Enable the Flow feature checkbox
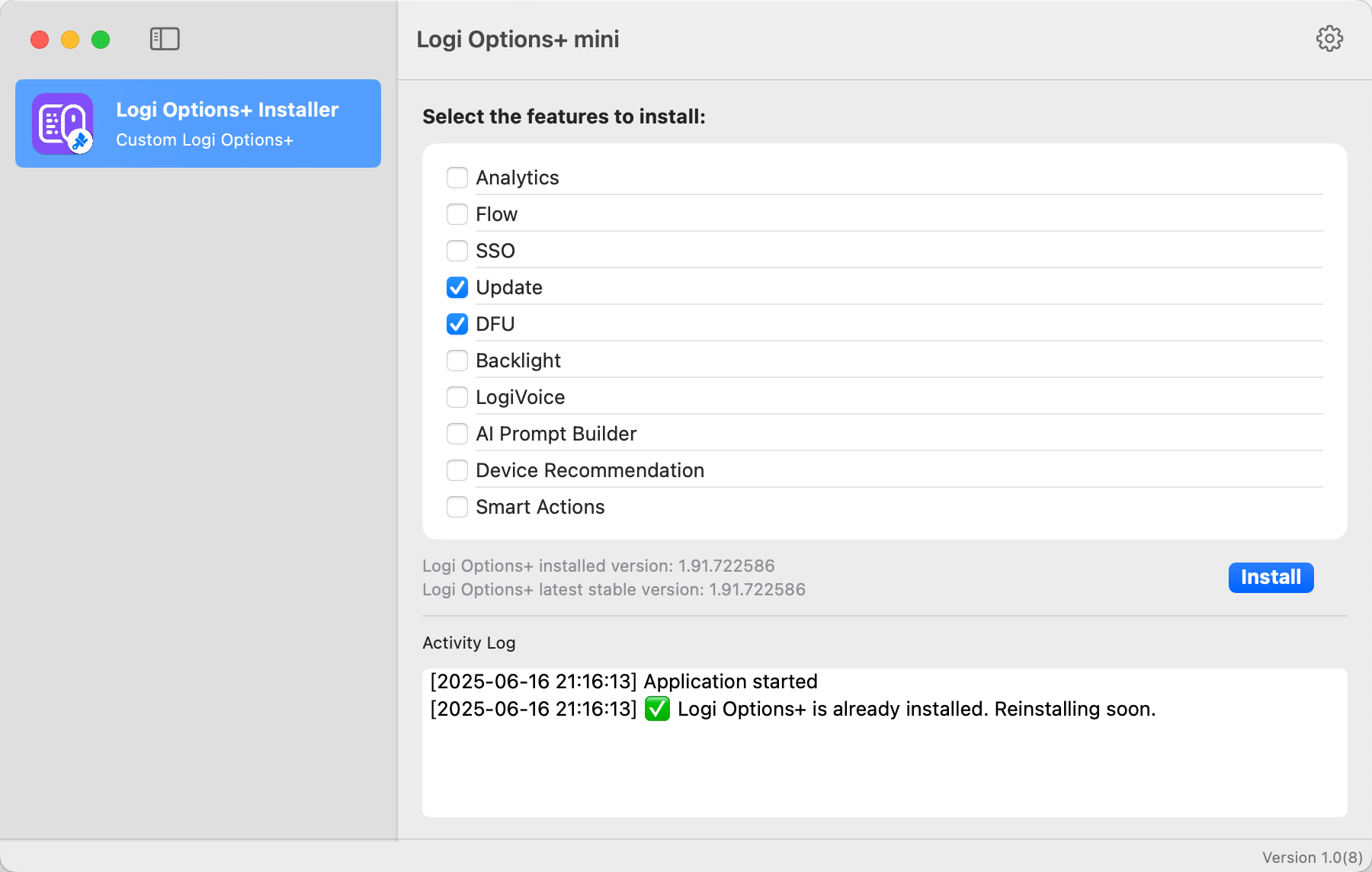 pos(457,214)
